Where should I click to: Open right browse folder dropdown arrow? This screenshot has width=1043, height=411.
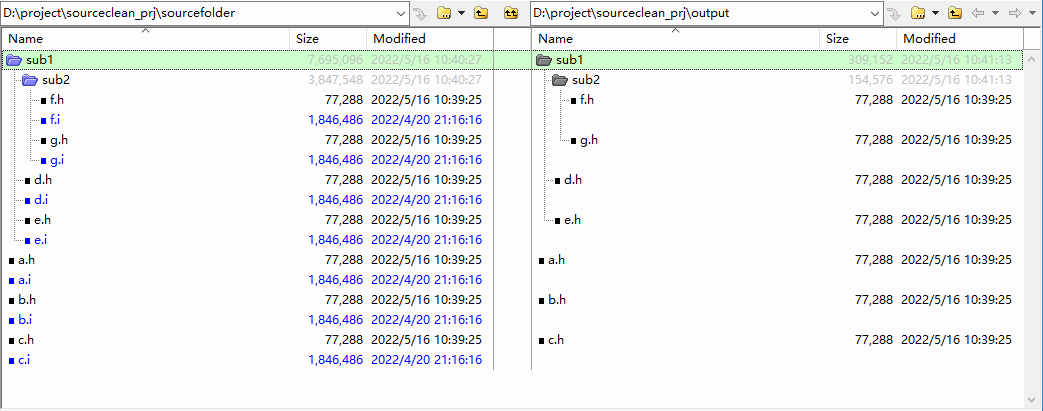tap(936, 13)
